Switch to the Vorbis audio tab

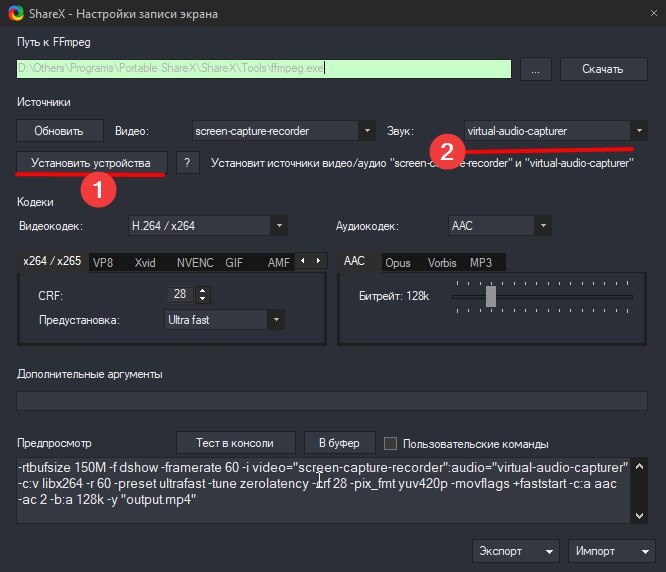tap(442, 262)
